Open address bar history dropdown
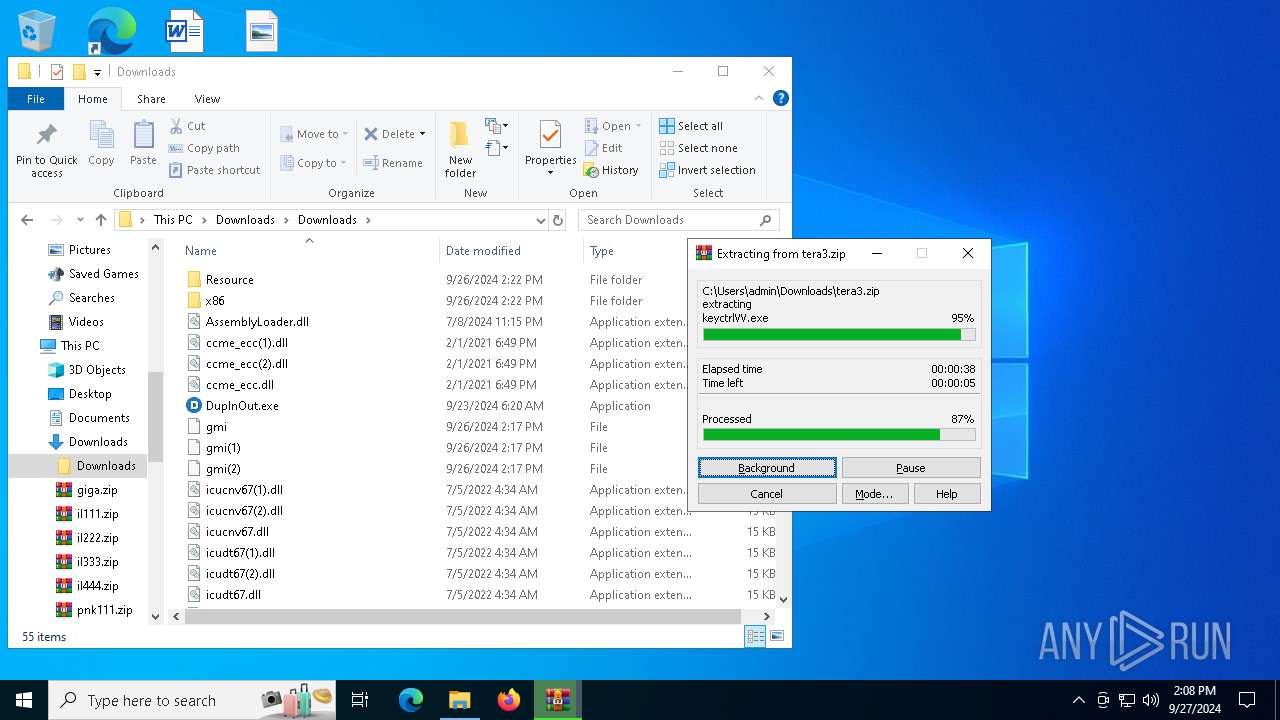This screenshot has height=720, width=1280. [x=541, y=220]
